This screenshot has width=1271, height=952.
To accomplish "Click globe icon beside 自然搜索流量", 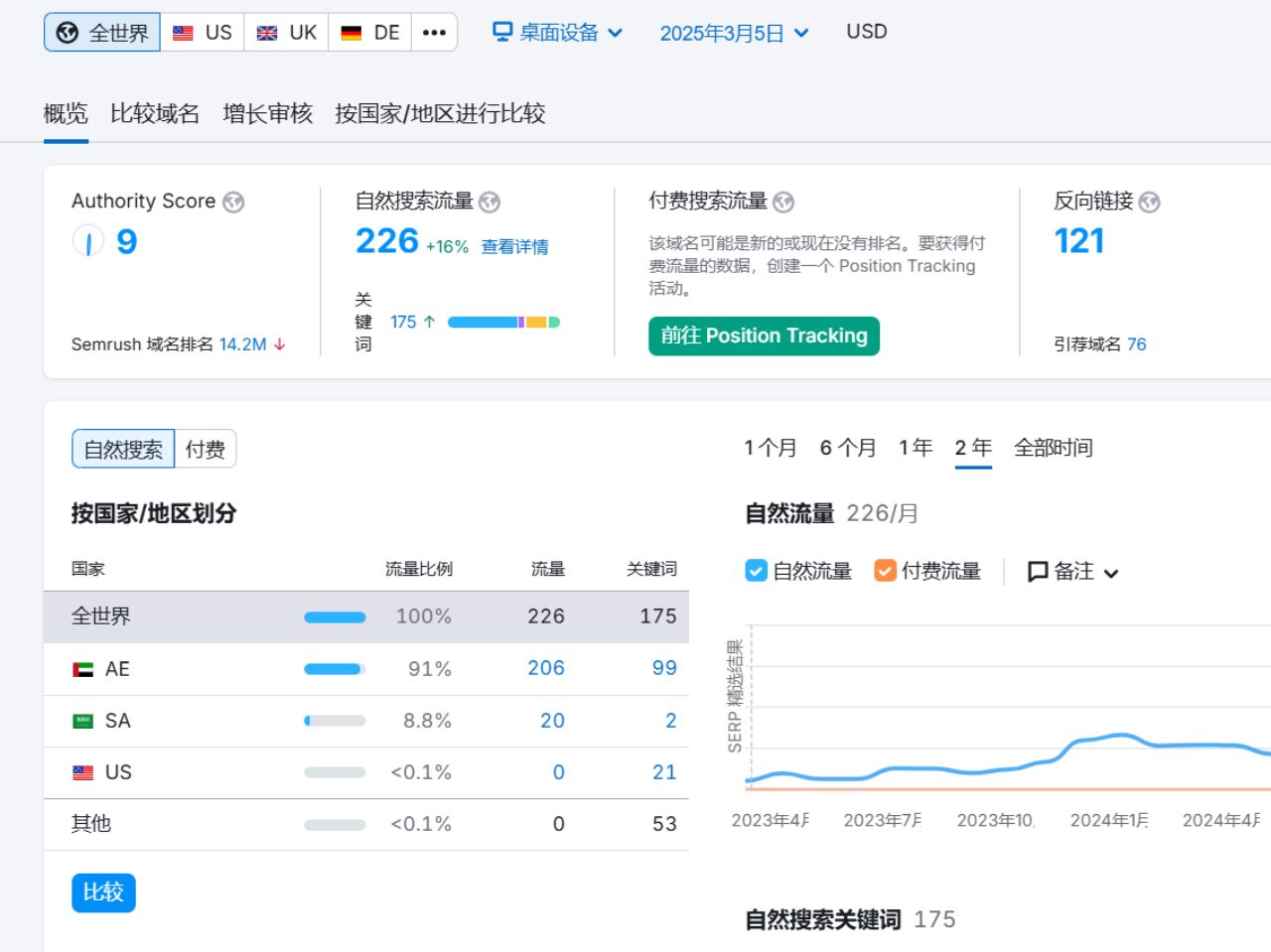I will [x=490, y=203].
